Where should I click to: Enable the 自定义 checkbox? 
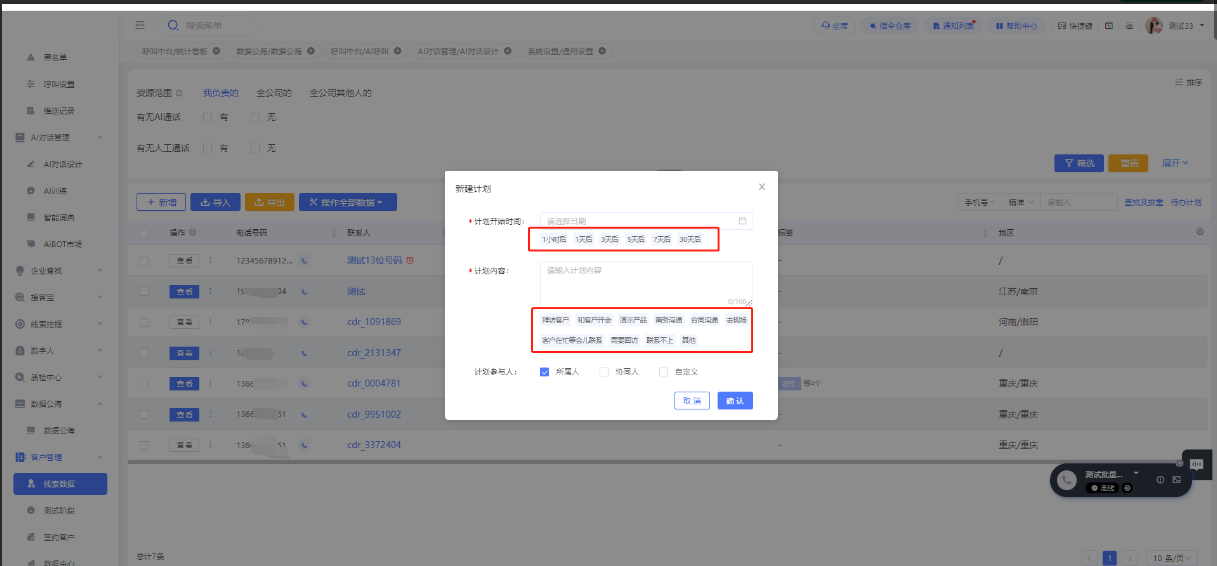tap(663, 372)
